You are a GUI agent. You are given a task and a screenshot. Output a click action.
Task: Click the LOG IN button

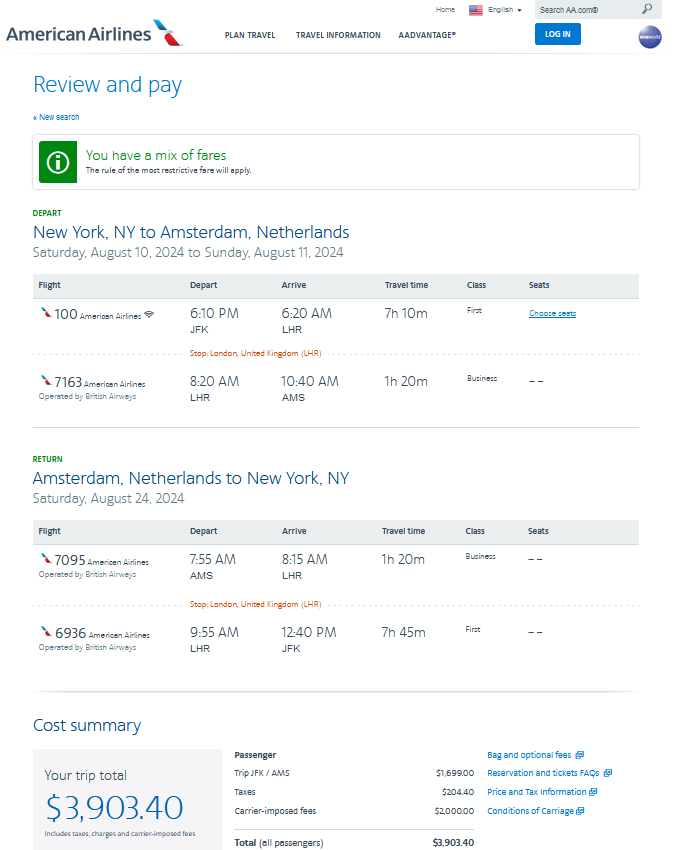pyautogui.click(x=557, y=33)
